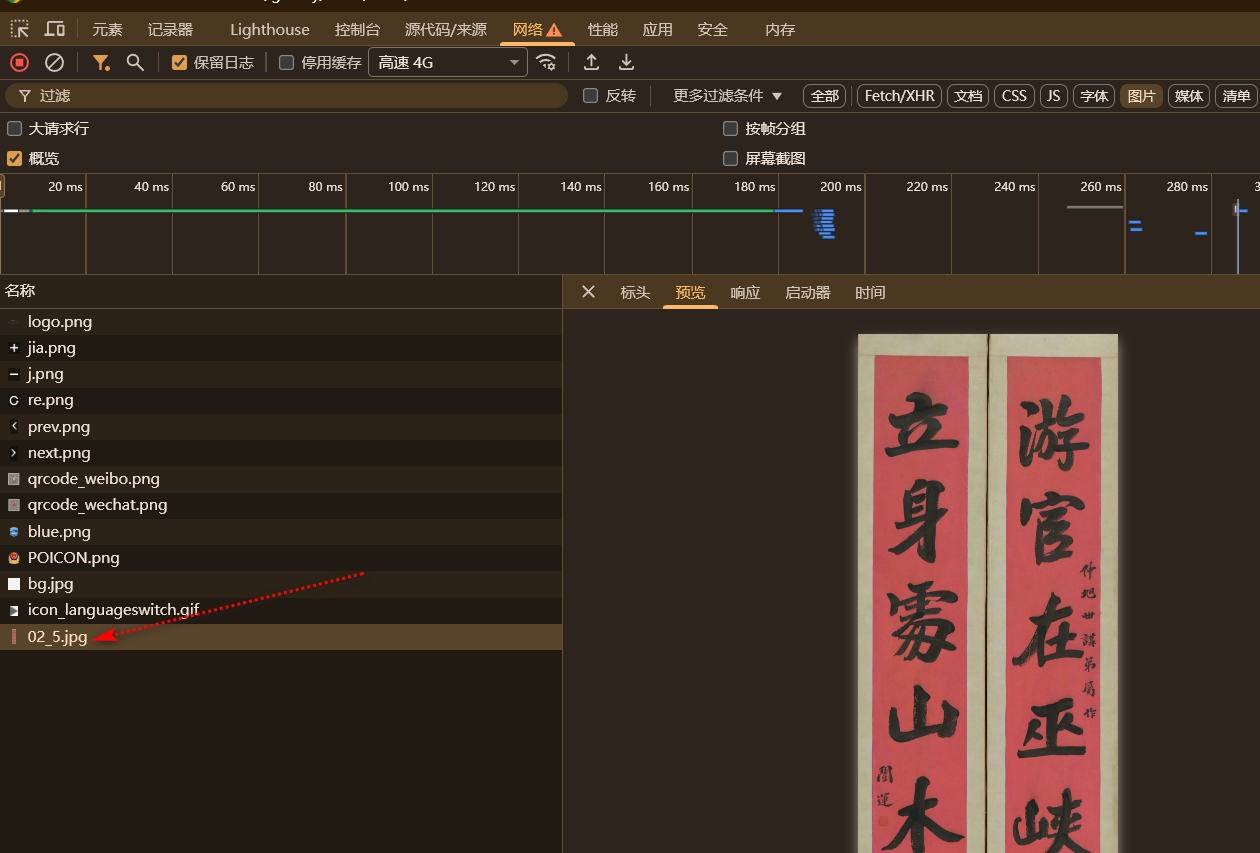Enable the 屏幕截图 checkbox
The image size is (1260, 853).
[730, 158]
